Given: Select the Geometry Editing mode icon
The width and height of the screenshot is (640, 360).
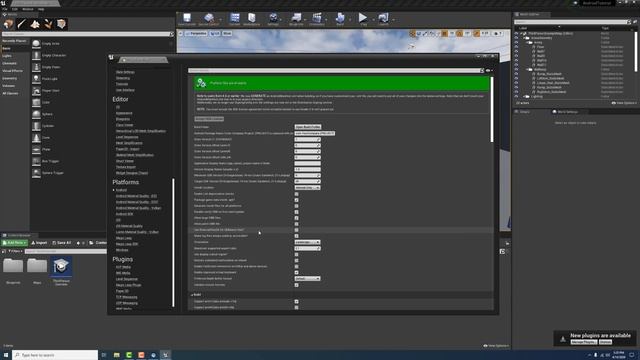Looking at the screenshot, I should pos(61,24).
